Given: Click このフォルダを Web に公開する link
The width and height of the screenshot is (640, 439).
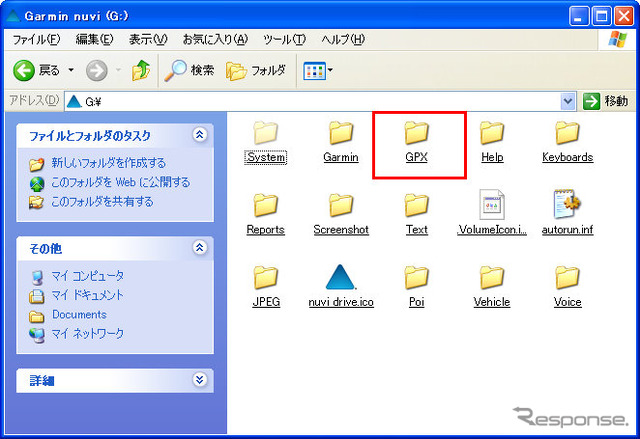Looking at the screenshot, I should pyautogui.click(x=120, y=182).
